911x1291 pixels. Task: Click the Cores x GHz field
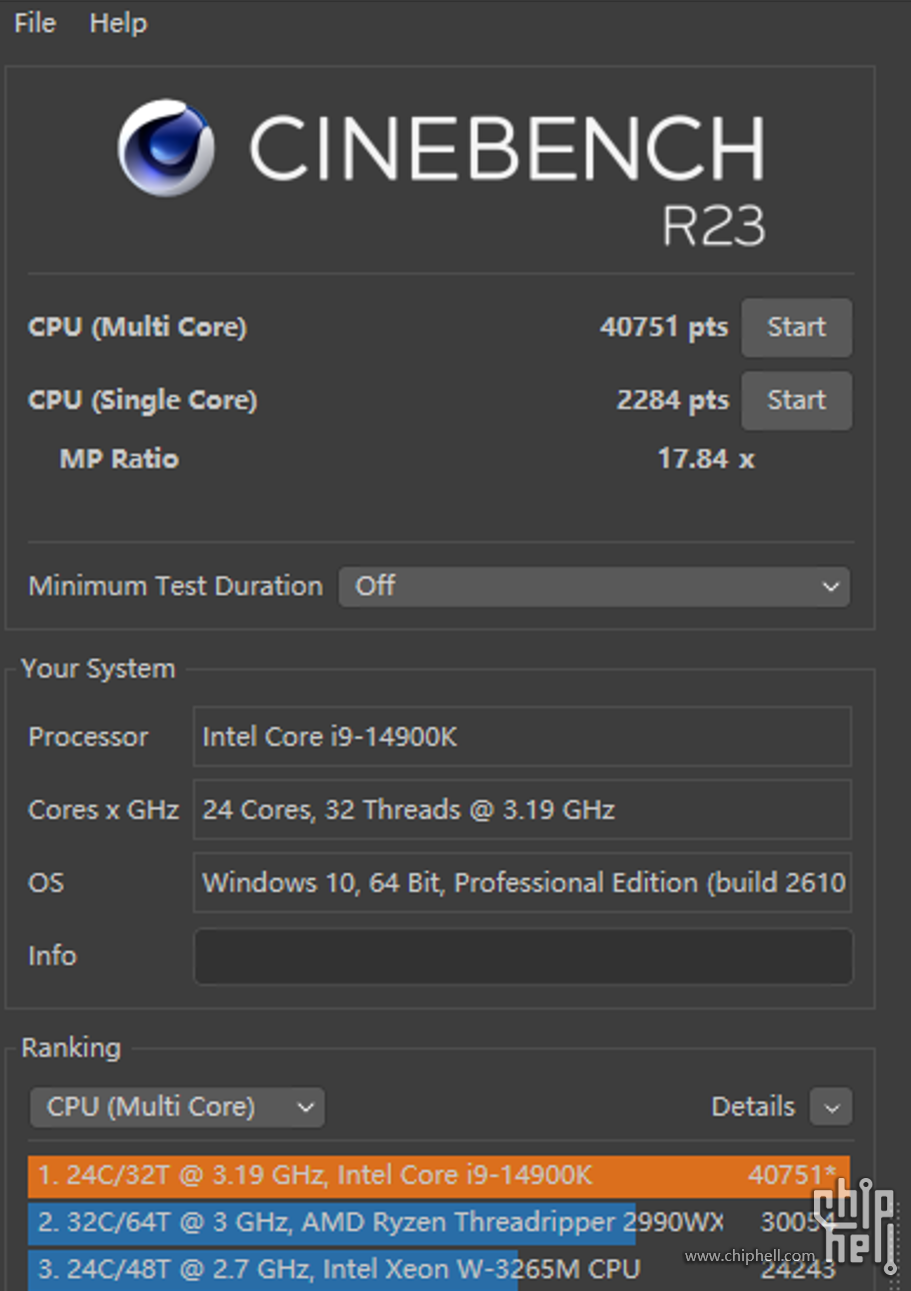522,810
